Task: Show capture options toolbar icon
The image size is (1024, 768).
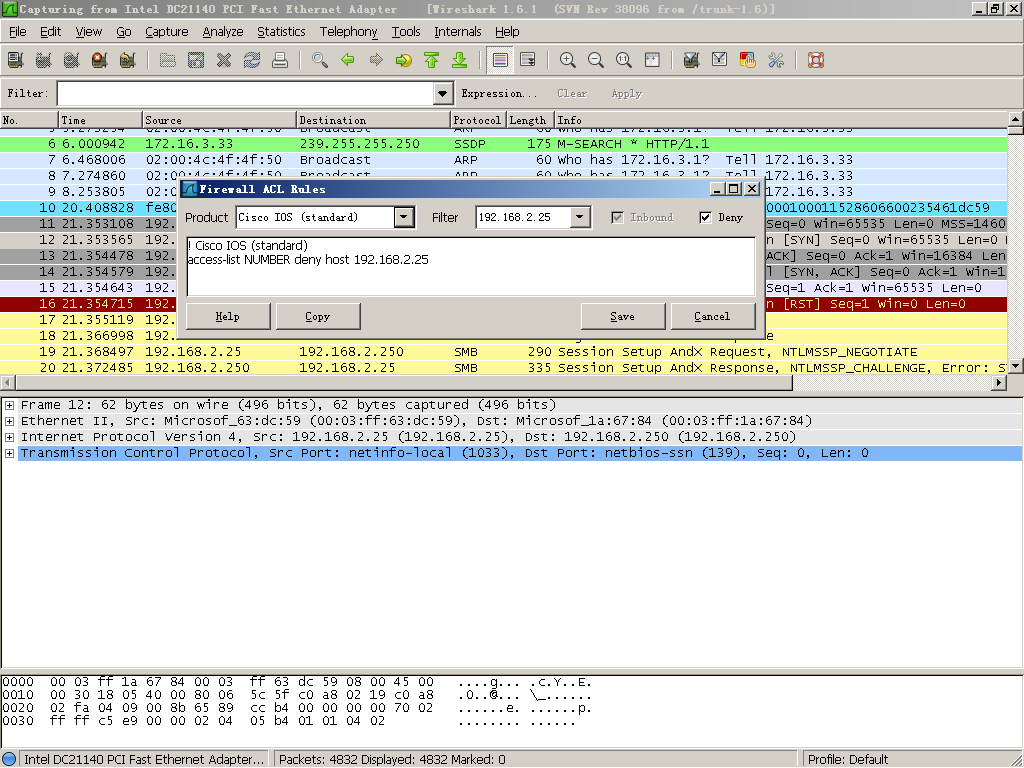Action: (x=43, y=60)
